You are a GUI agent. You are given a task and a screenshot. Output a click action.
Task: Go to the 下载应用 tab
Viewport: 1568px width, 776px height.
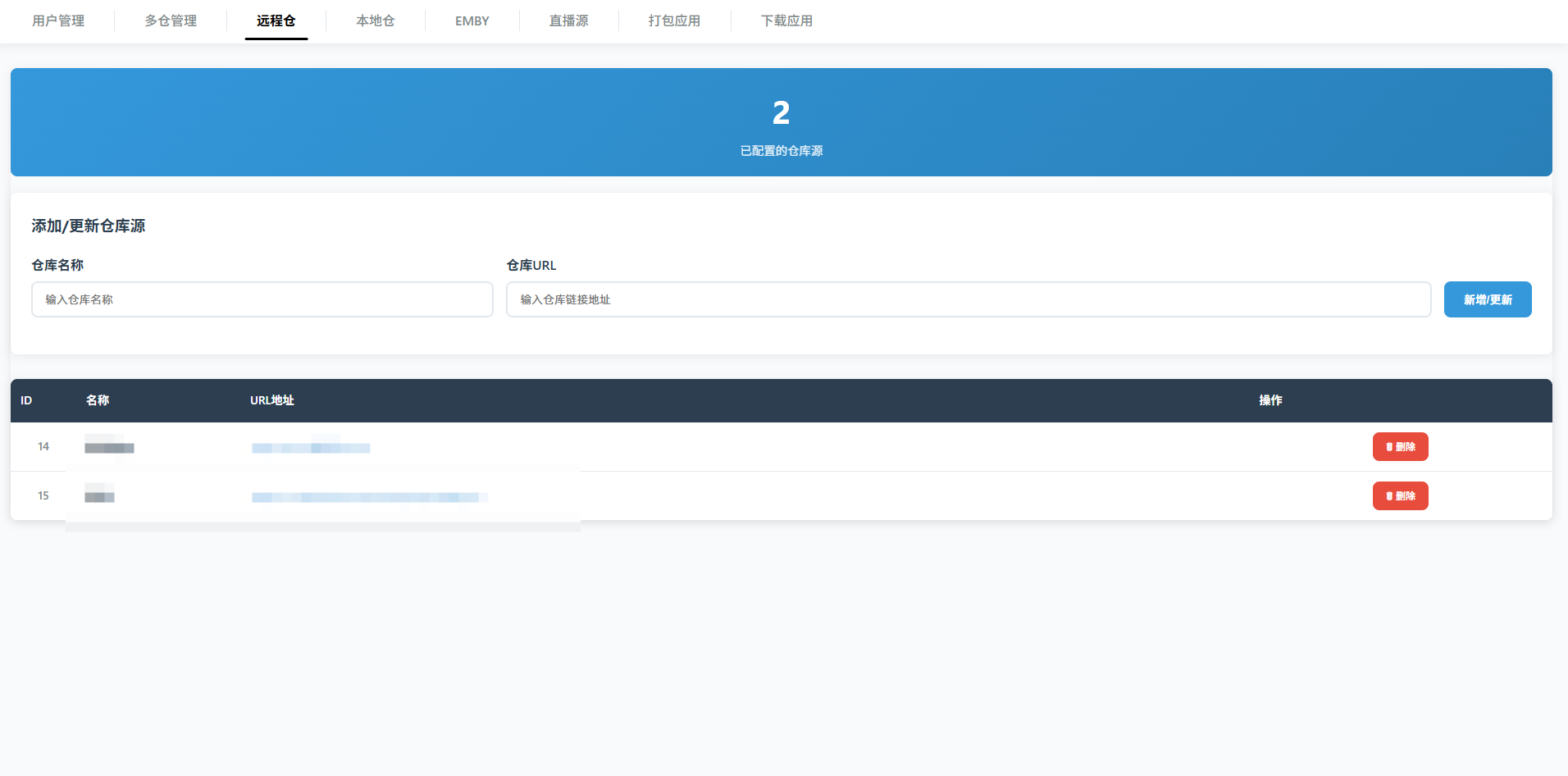pyautogui.click(x=786, y=21)
